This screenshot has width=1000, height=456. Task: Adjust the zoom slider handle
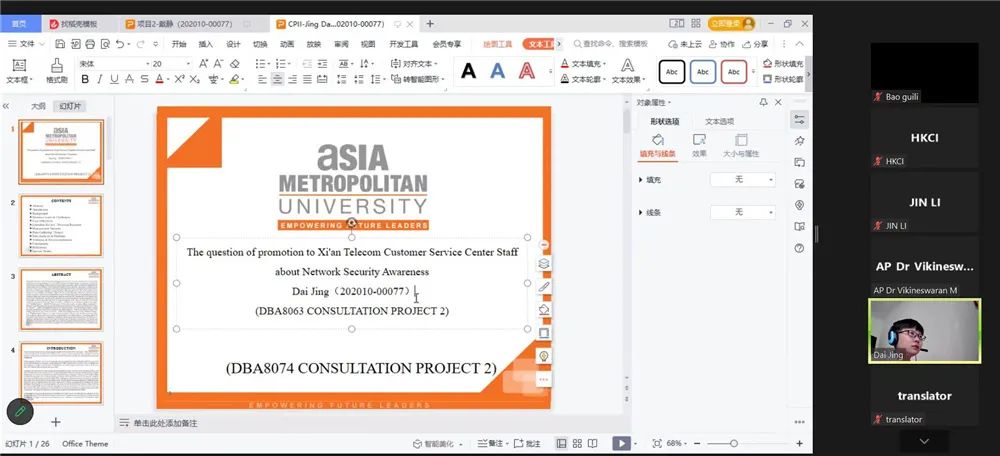734,443
